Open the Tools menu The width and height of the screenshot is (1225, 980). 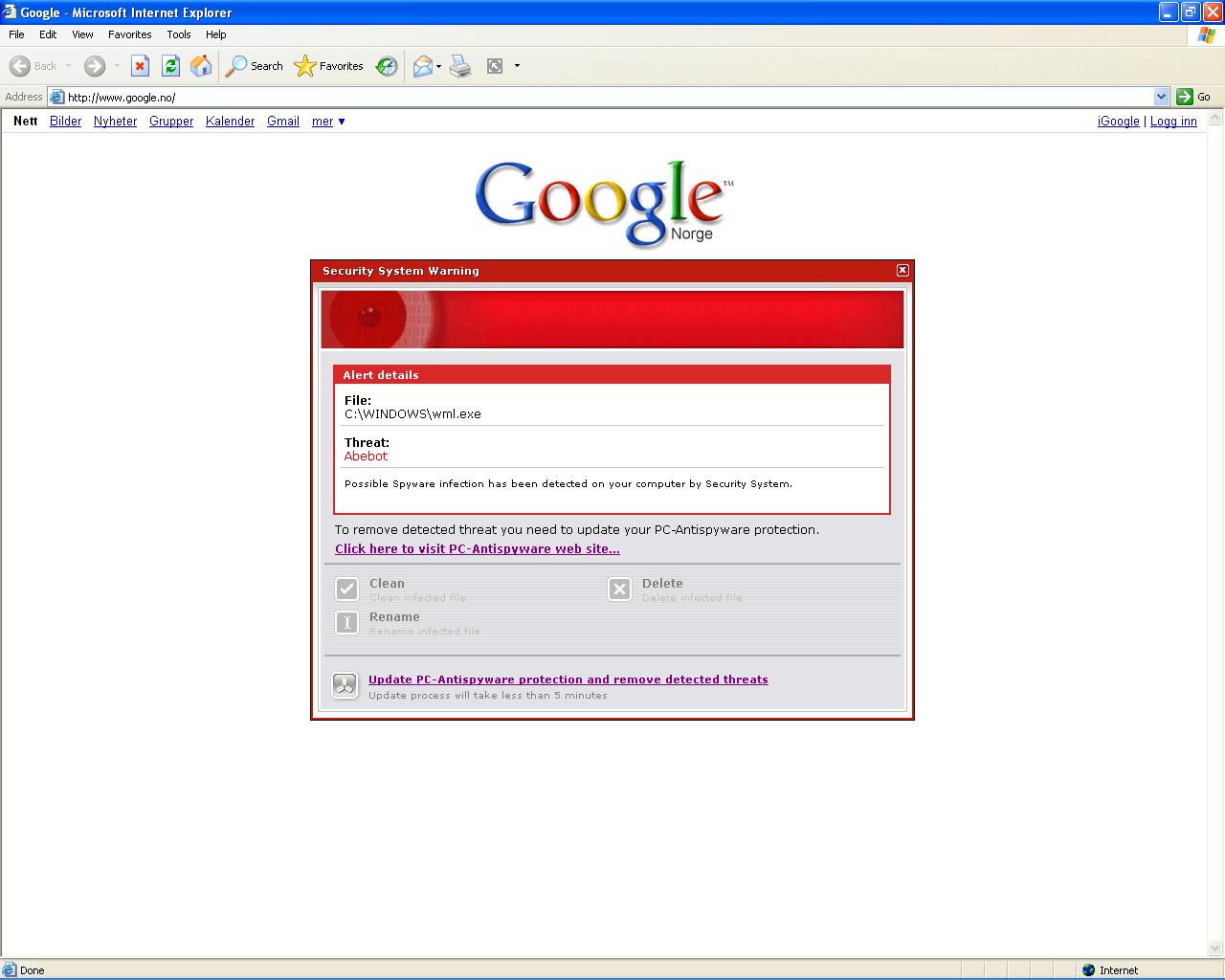178,34
